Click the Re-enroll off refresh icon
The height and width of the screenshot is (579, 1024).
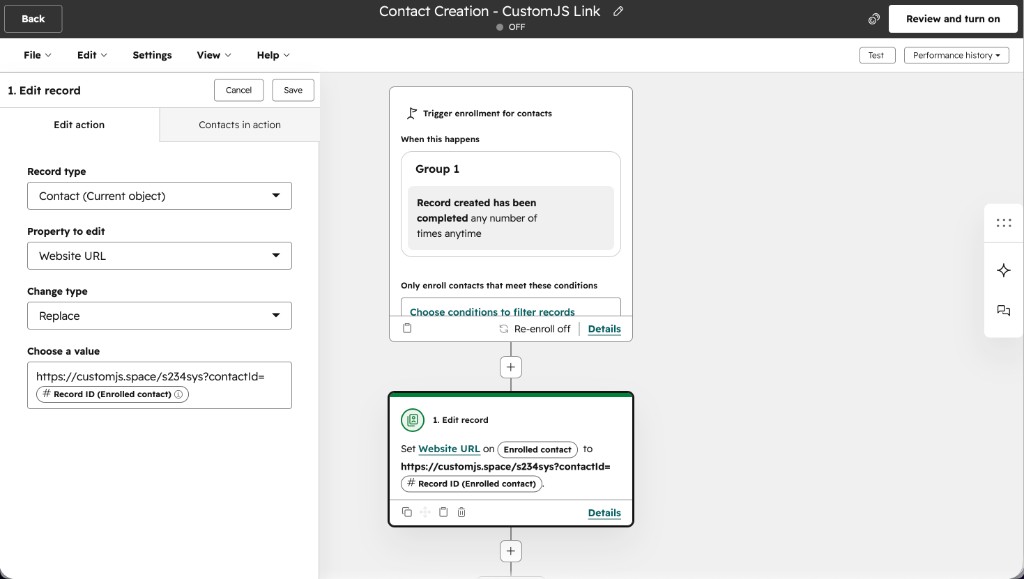(x=504, y=329)
